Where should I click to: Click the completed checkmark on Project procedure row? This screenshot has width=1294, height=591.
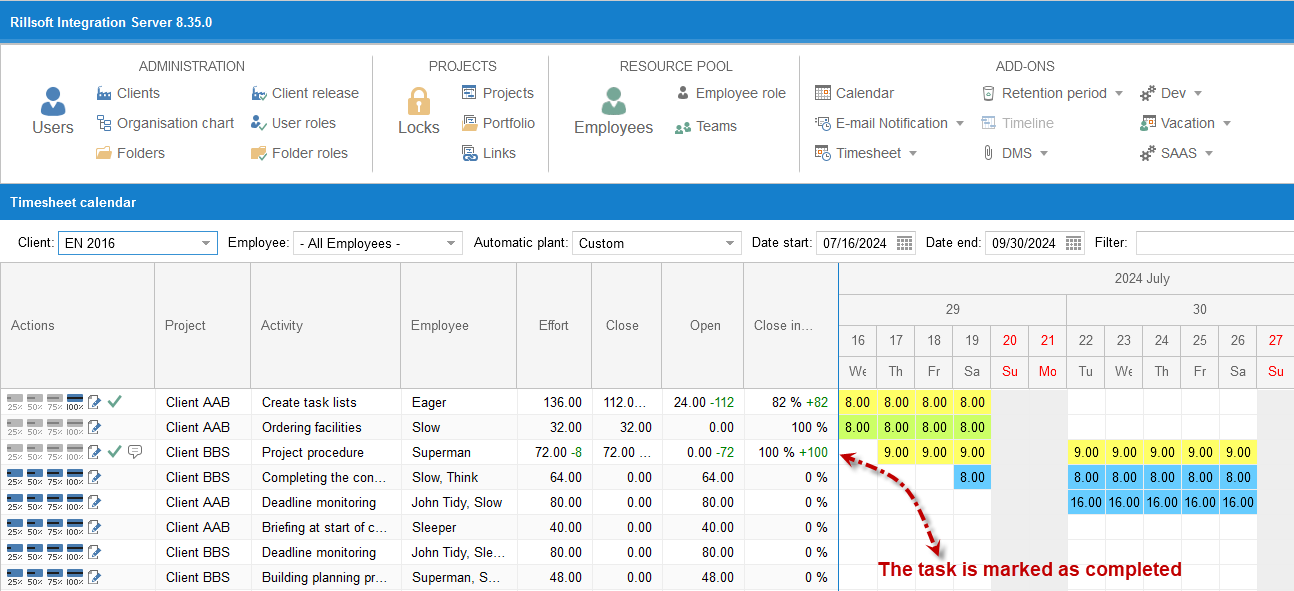point(115,451)
